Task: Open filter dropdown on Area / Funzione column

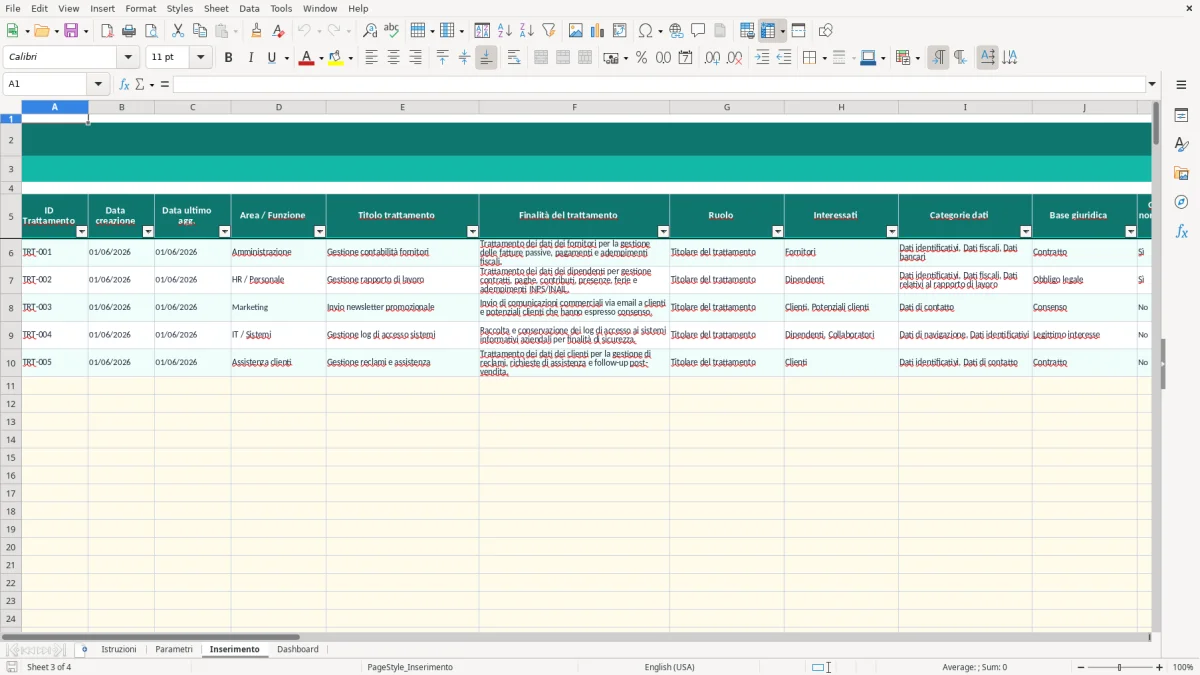Action: (x=319, y=232)
